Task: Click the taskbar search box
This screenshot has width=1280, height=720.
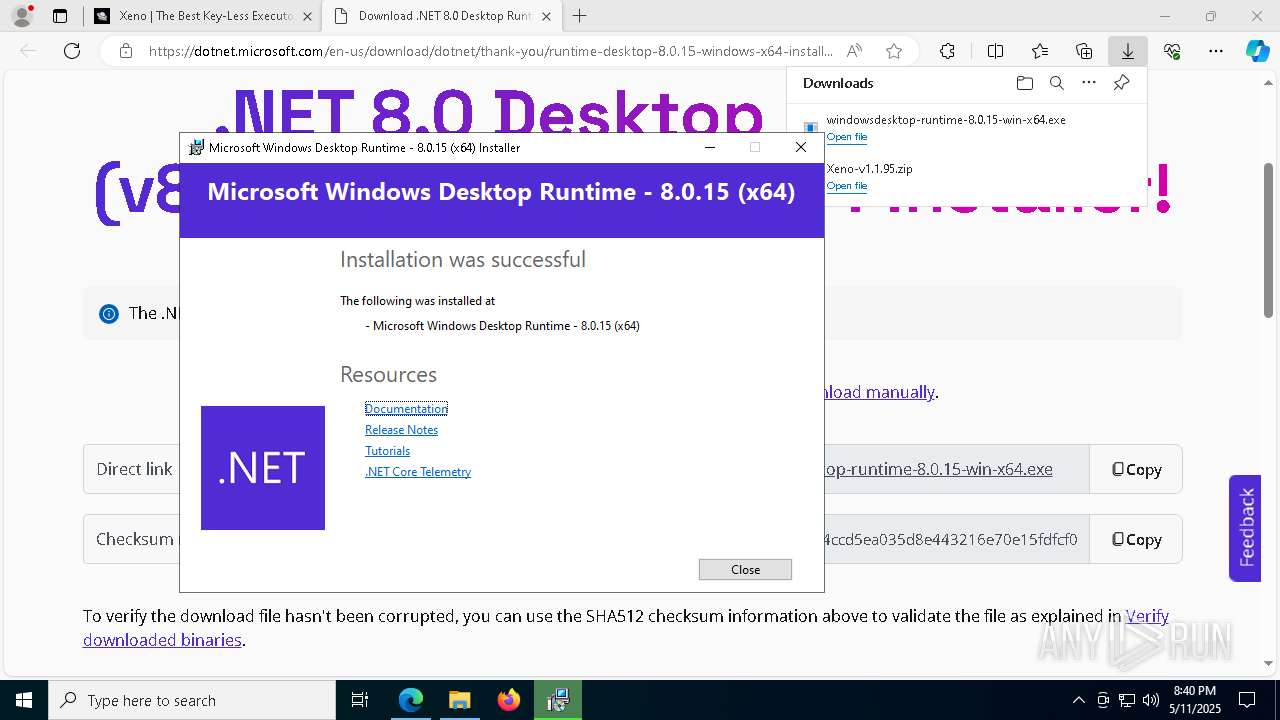Action: point(192,700)
